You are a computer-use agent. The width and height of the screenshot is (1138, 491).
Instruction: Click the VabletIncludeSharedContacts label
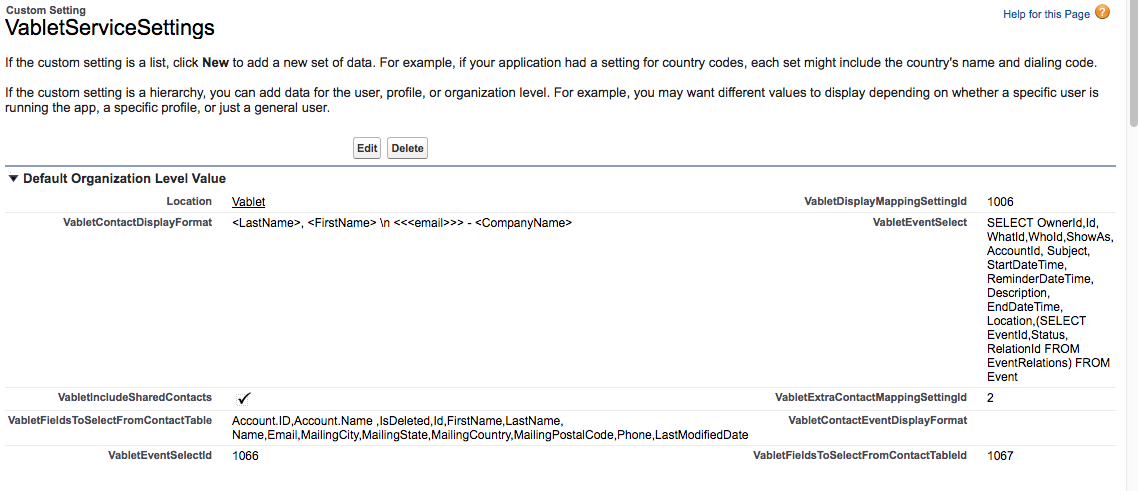134,397
